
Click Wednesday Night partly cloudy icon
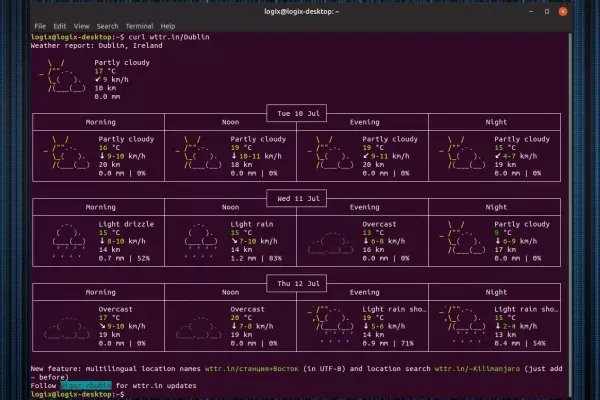click(462, 237)
